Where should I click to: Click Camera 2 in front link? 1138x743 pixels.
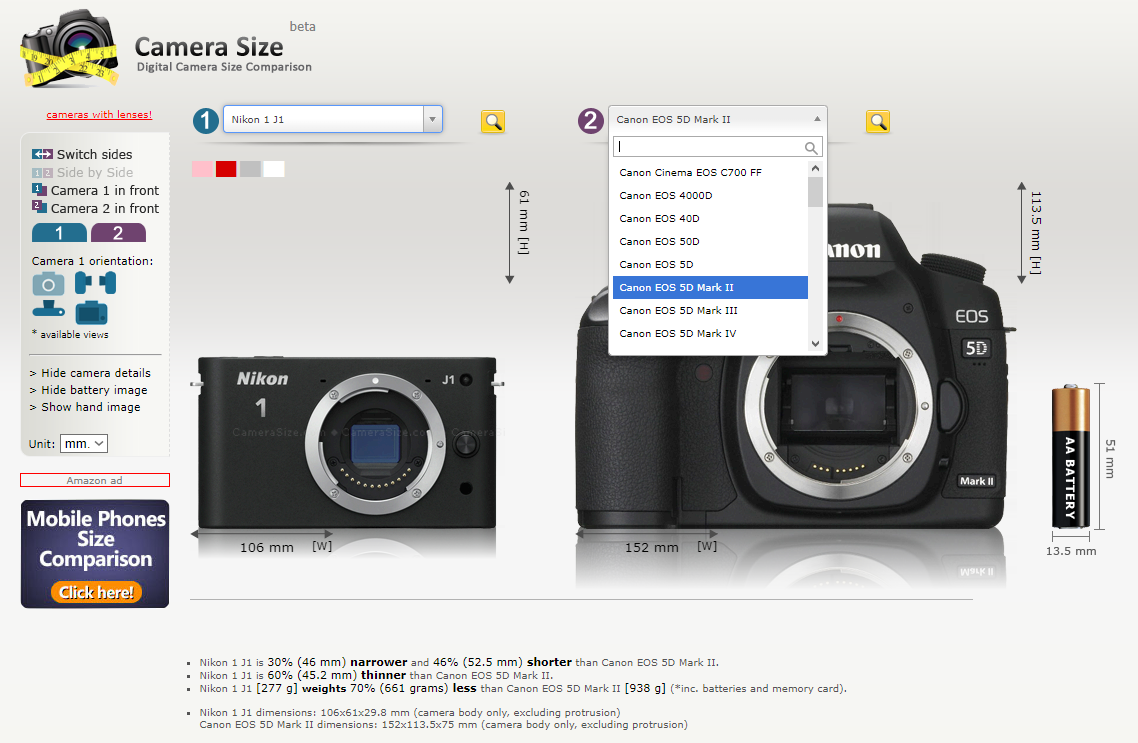[x=105, y=208]
